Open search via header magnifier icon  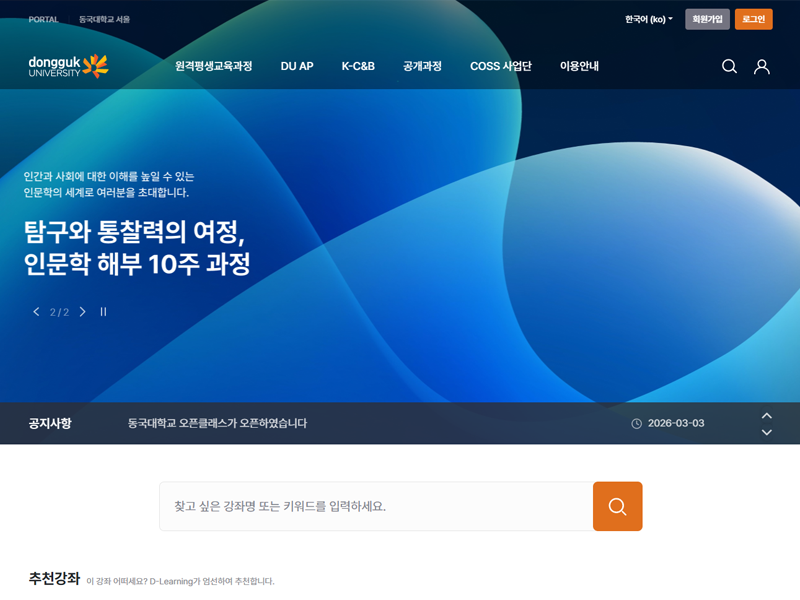729,66
